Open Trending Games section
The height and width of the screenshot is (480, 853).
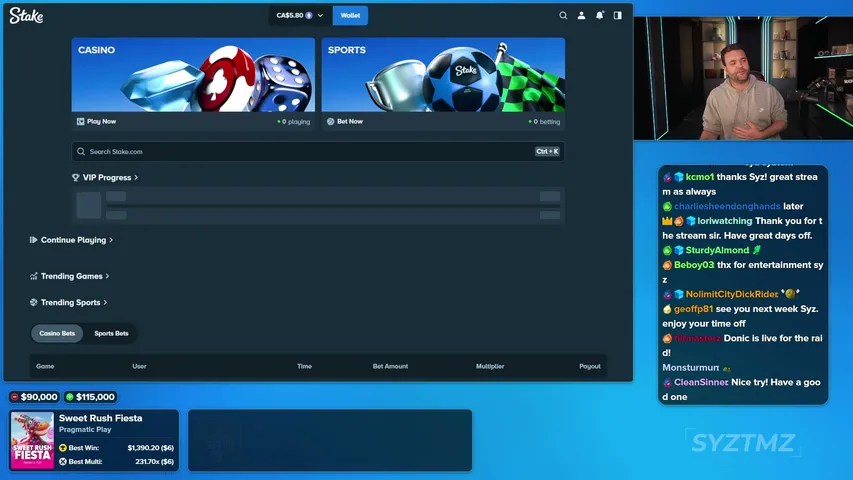click(x=71, y=276)
